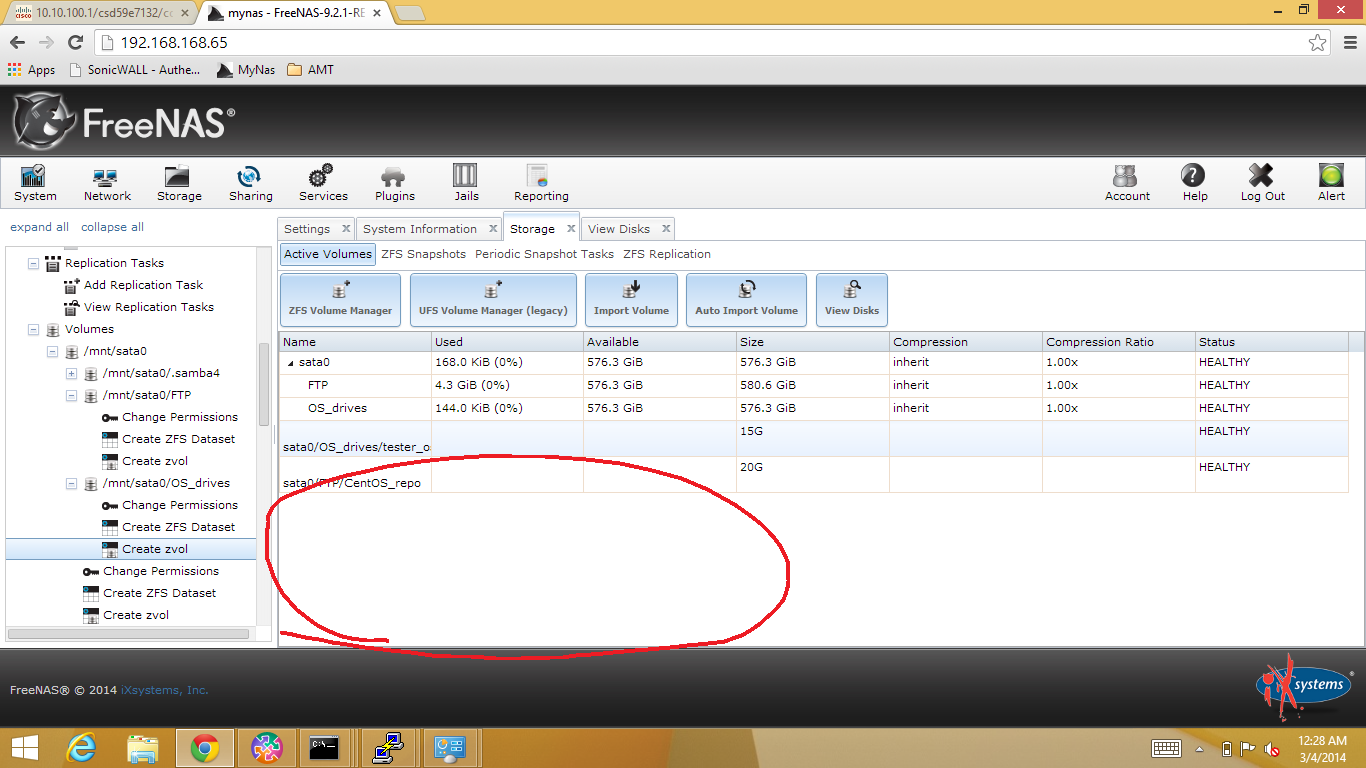Open the Reporting toolbar icon
Viewport: 1366px width, 768px height.
point(541,184)
